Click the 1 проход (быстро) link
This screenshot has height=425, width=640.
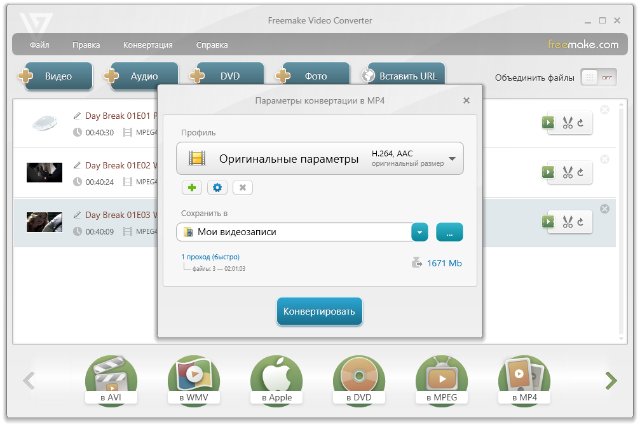pyautogui.click(x=210, y=257)
